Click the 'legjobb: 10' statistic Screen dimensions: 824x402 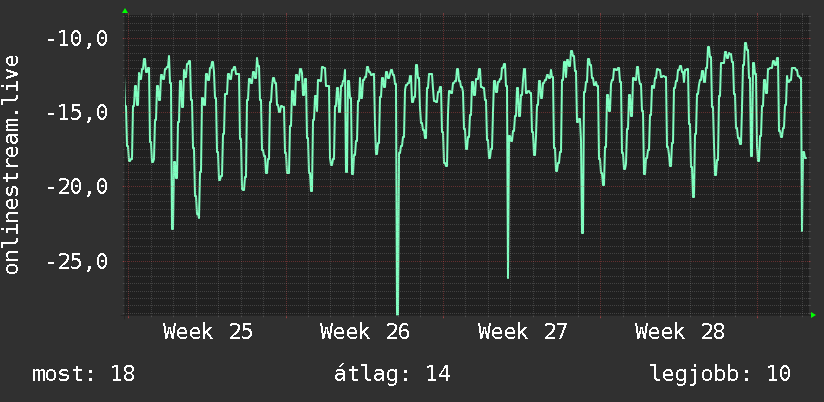pyautogui.click(x=720, y=374)
